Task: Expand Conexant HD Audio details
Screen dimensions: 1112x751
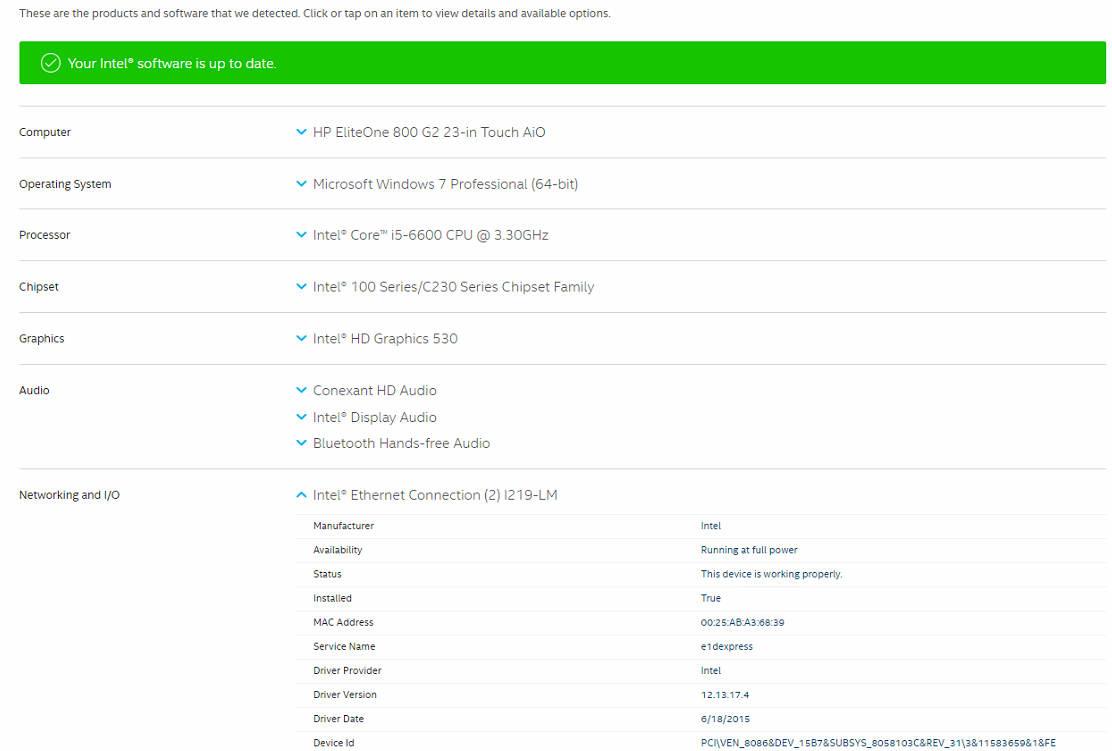Action: (x=367, y=391)
